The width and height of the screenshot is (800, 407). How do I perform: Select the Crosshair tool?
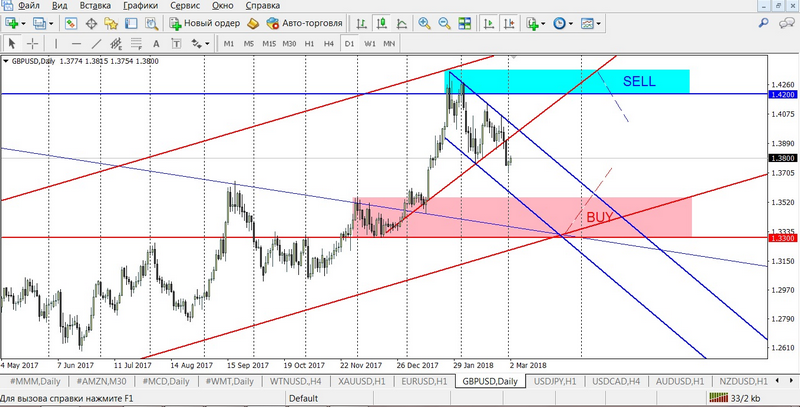(x=33, y=43)
